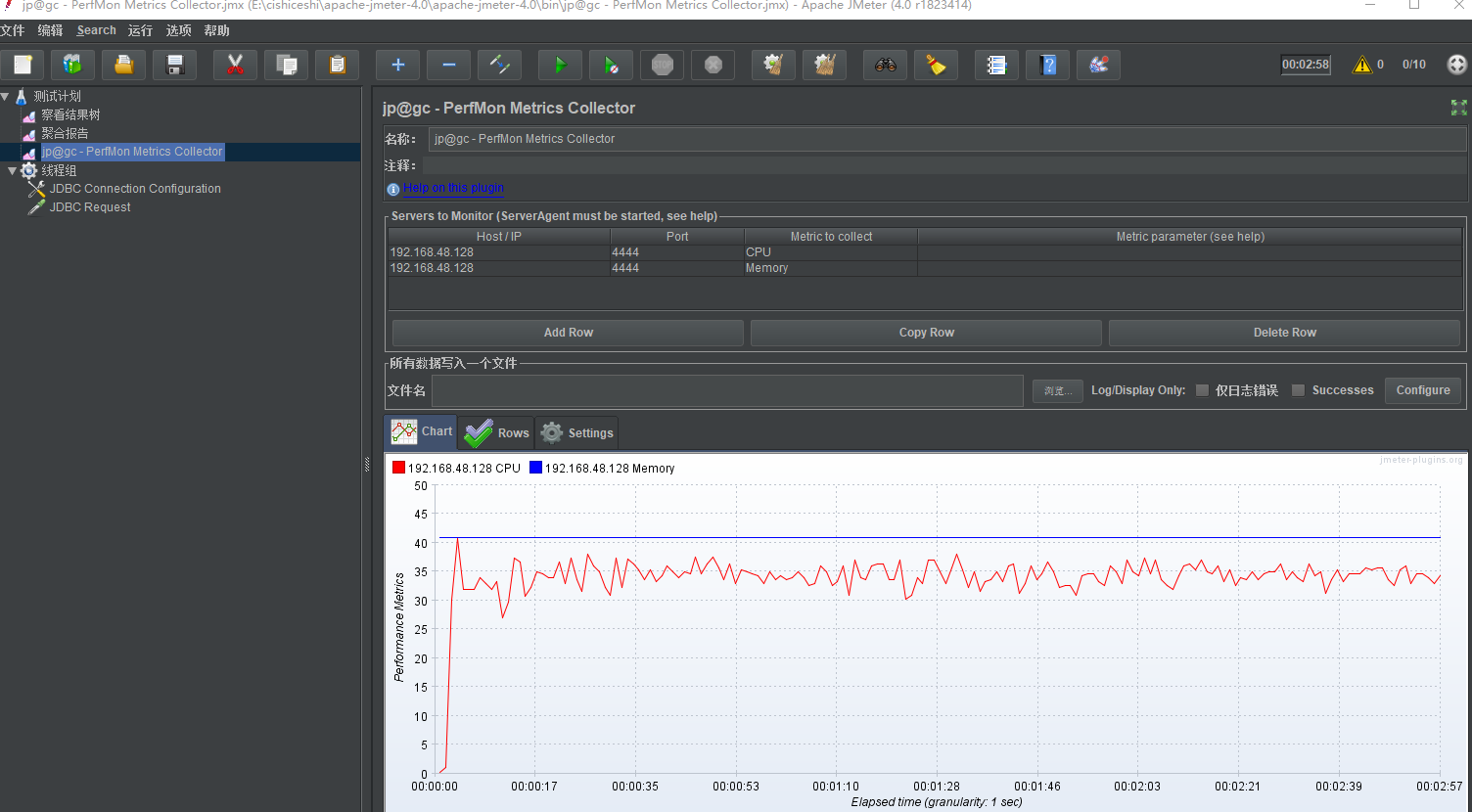The image size is (1472, 812).
Task: Open the Function helper list icon
Action: click(x=997, y=65)
